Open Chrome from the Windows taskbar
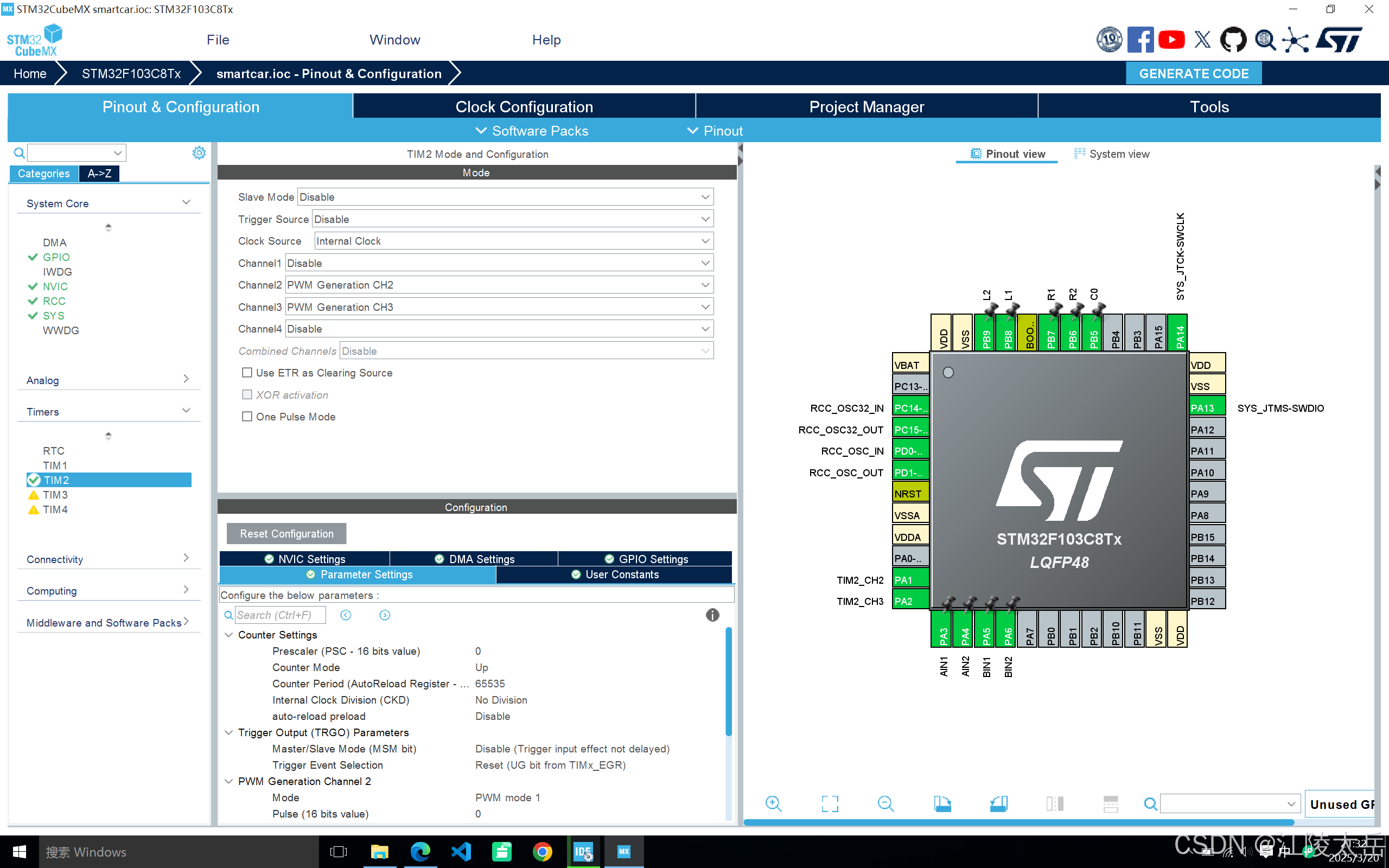This screenshot has width=1389, height=868. [x=543, y=851]
